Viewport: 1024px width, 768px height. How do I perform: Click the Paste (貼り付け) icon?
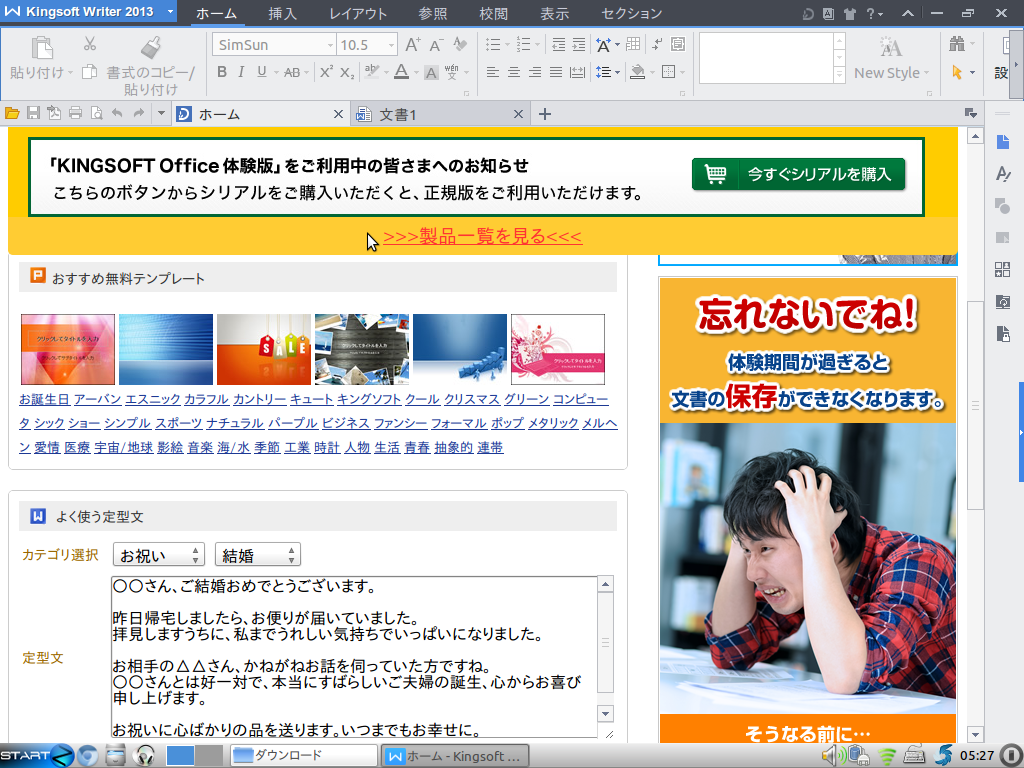coord(41,47)
